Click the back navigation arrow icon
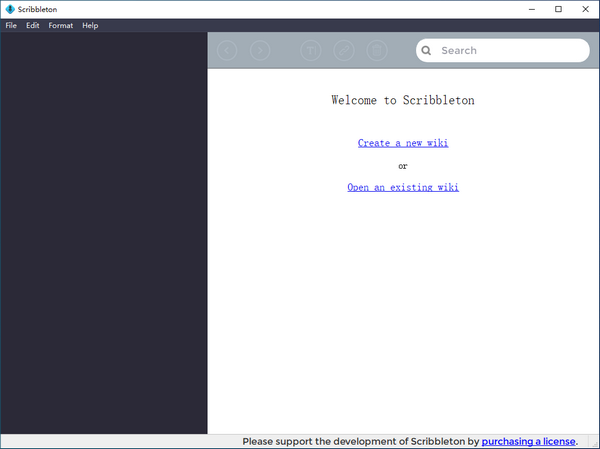The image size is (600, 449). 228,50
